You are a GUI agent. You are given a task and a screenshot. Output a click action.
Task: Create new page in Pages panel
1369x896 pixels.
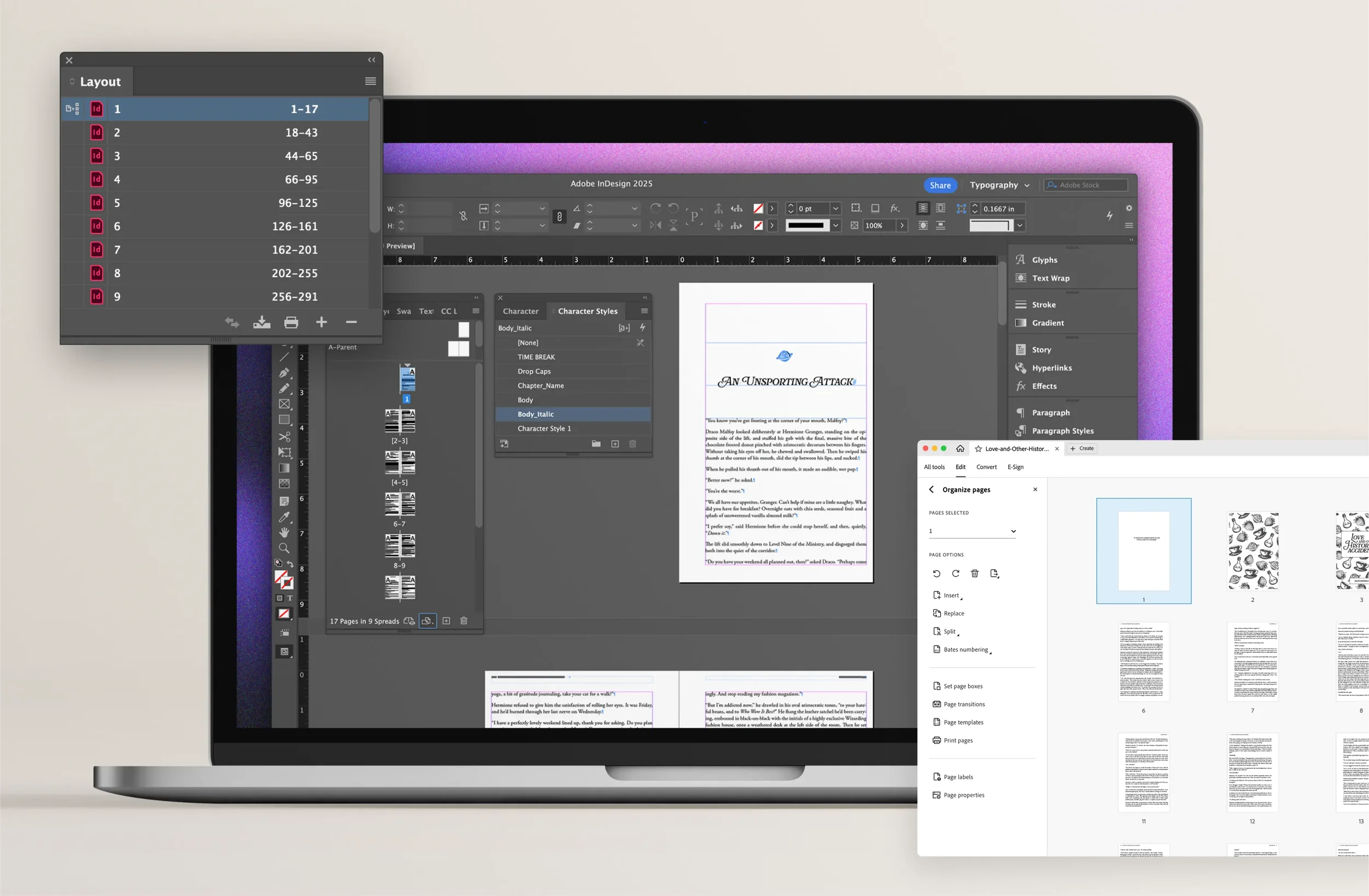click(446, 621)
